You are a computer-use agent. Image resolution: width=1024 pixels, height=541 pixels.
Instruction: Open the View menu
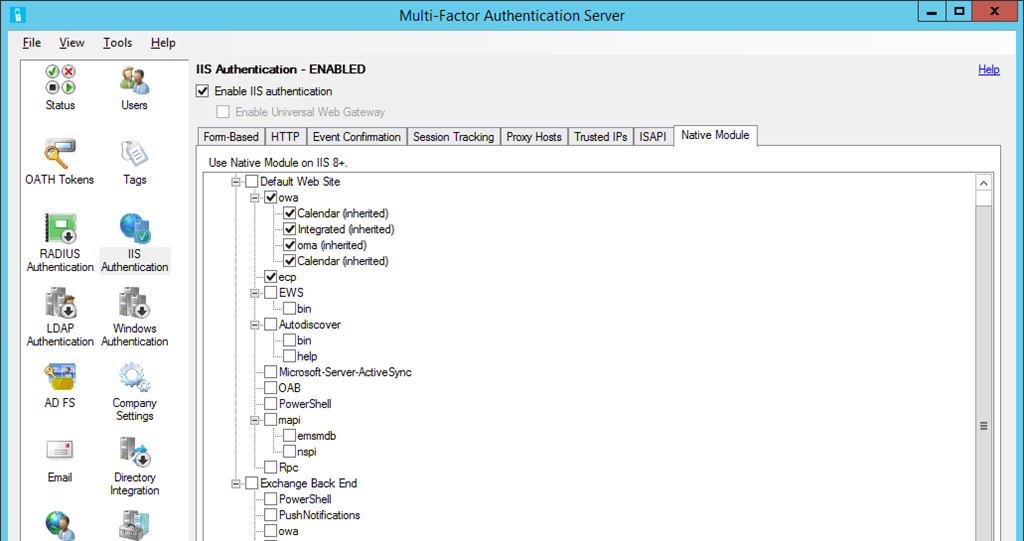click(71, 42)
